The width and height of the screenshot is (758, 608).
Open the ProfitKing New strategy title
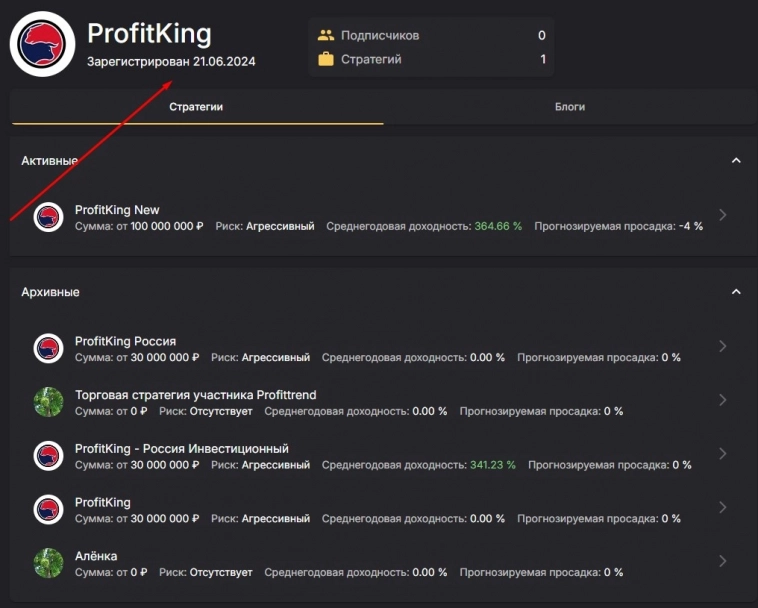point(117,210)
